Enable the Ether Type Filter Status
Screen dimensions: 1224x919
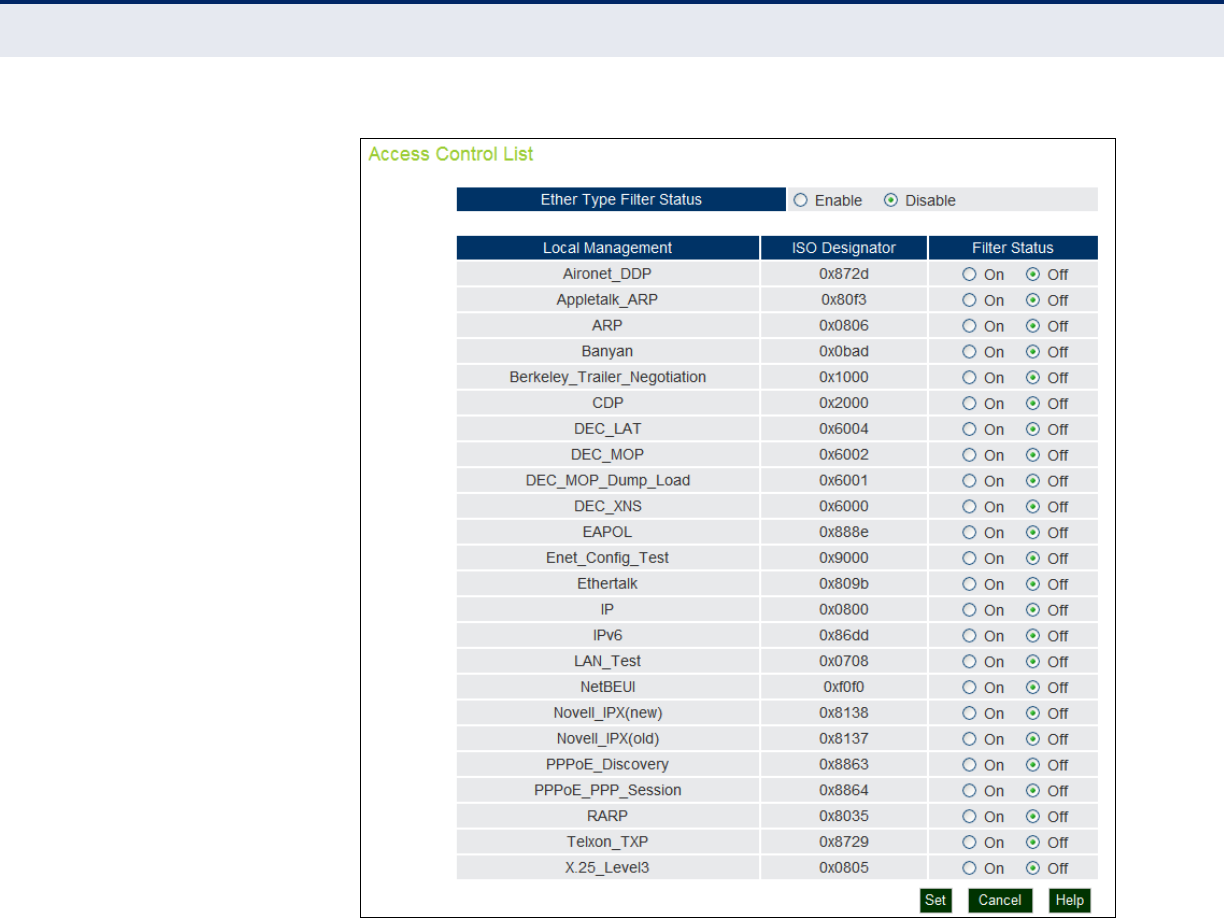801,200
